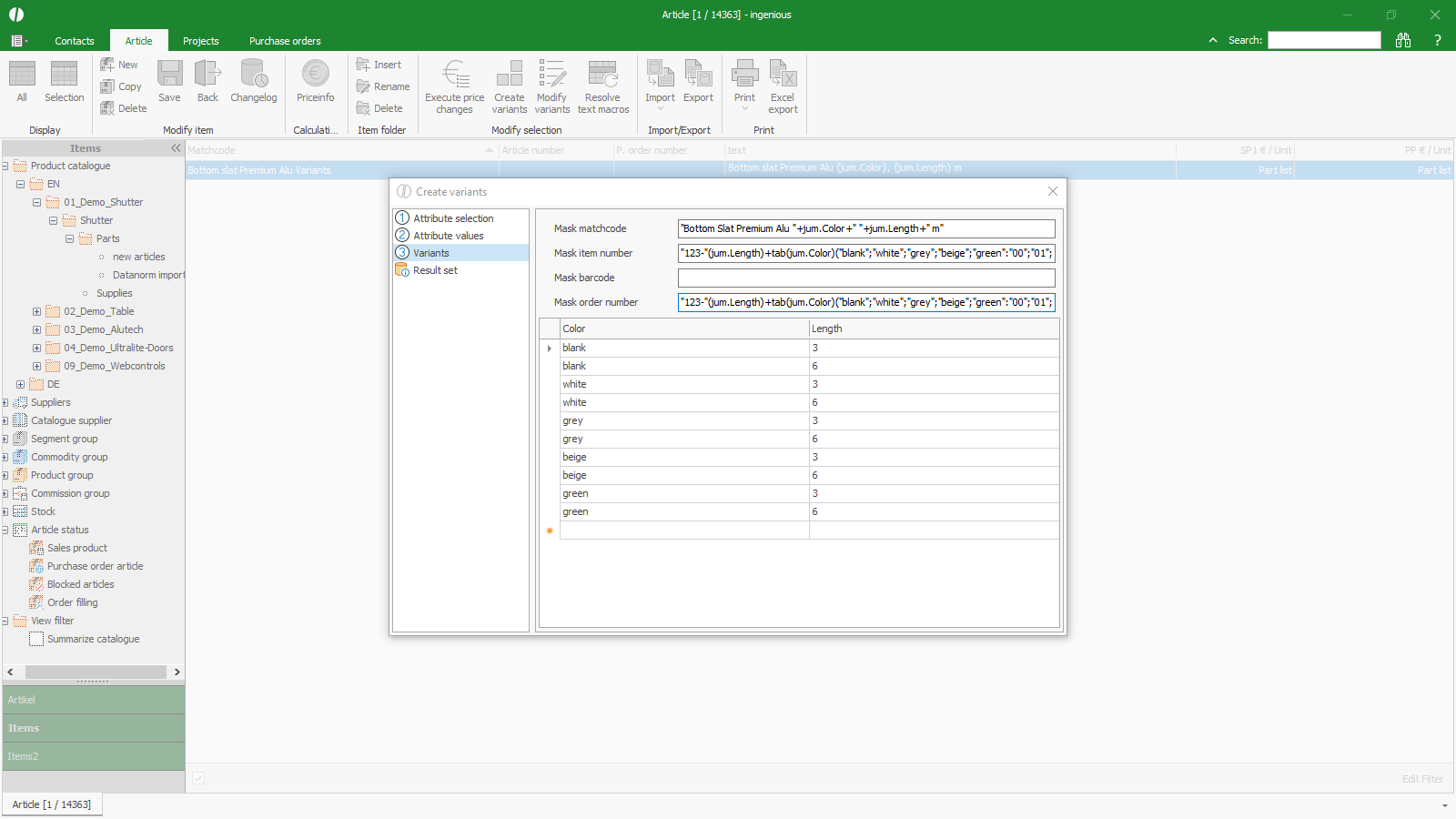This screenshot has width=1456, height=819.
Task: Click Execute price changes icon
Action: tap(455, 75)
